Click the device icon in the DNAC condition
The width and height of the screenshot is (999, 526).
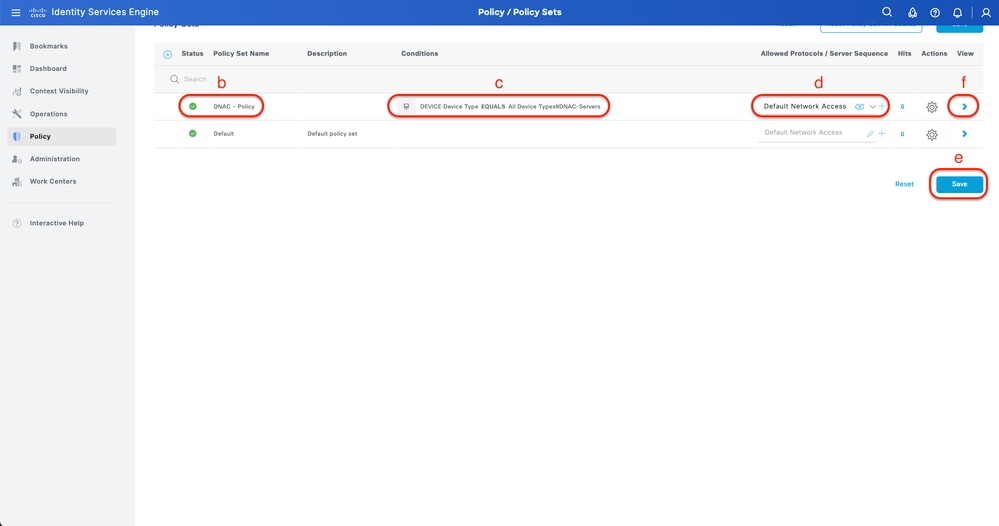pyautogui.click(x=406, y=106)
